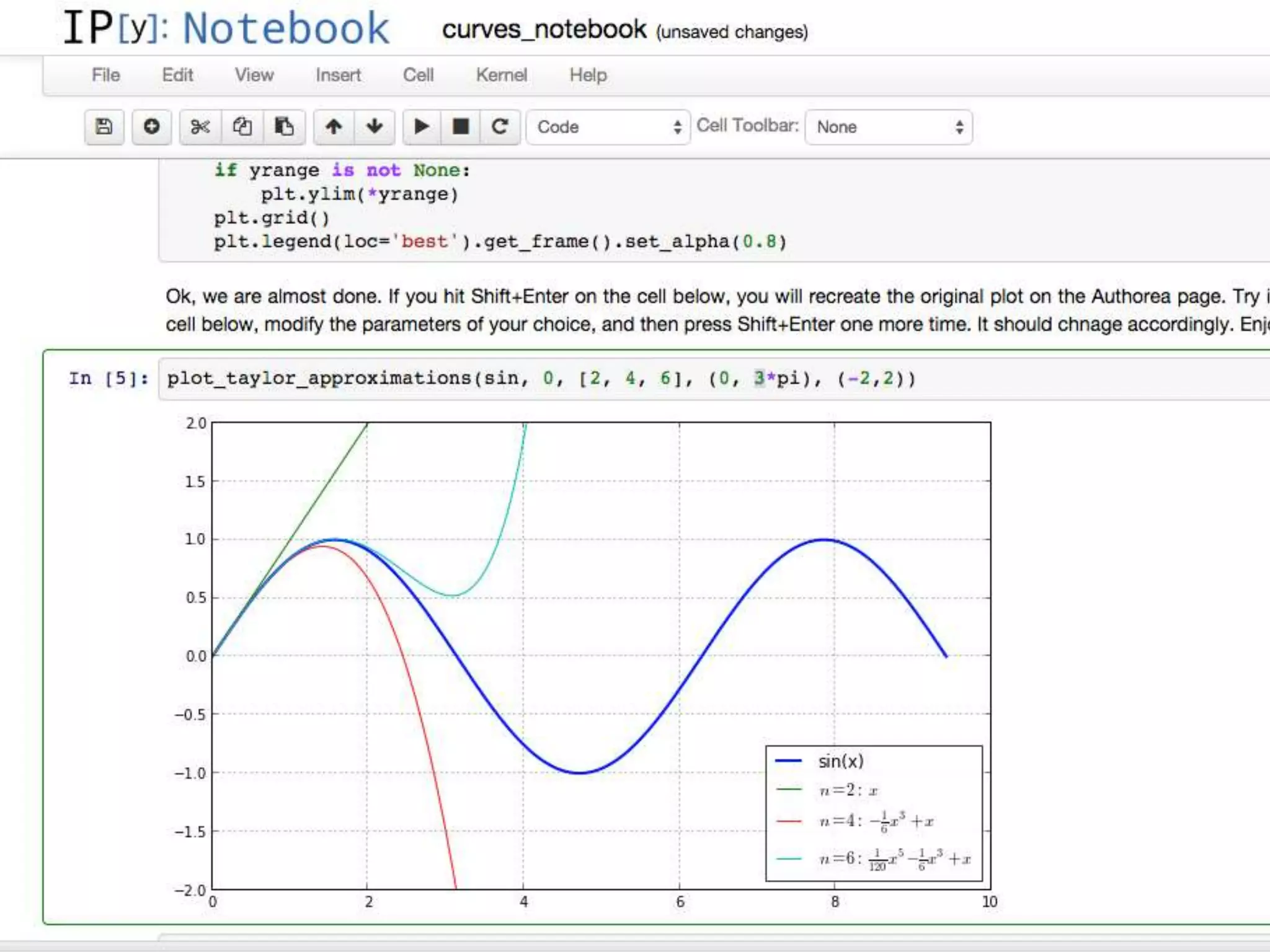Run the current cell with the play button

point(422,127)
